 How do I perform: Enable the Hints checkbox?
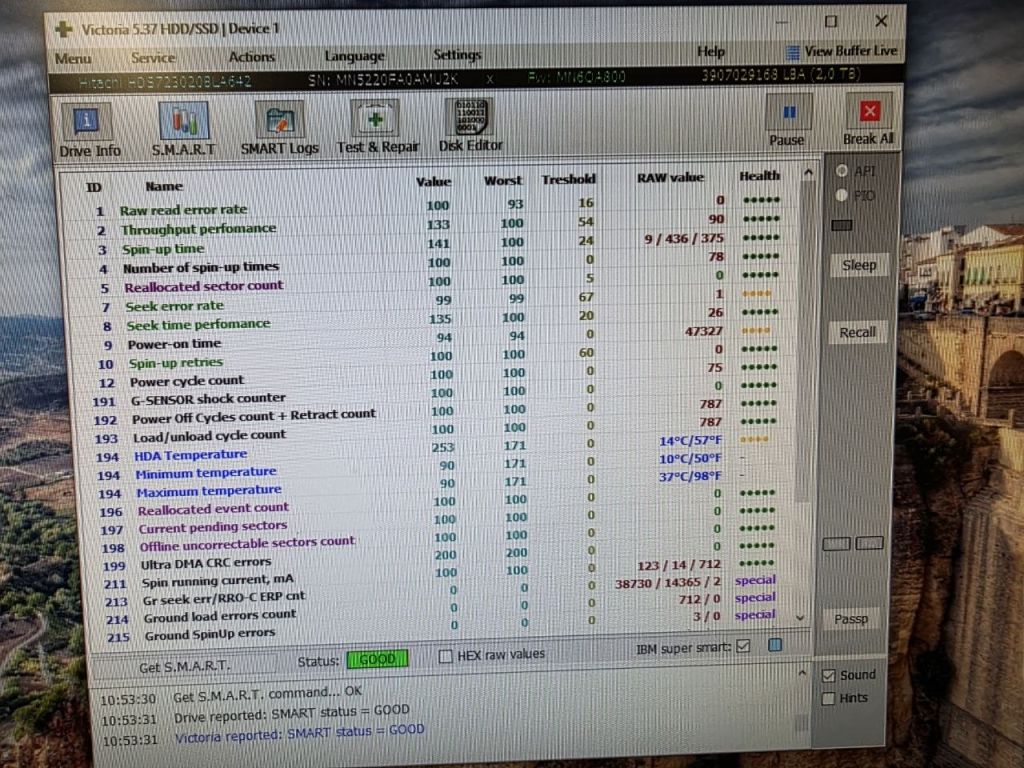(x=828, y=699)
